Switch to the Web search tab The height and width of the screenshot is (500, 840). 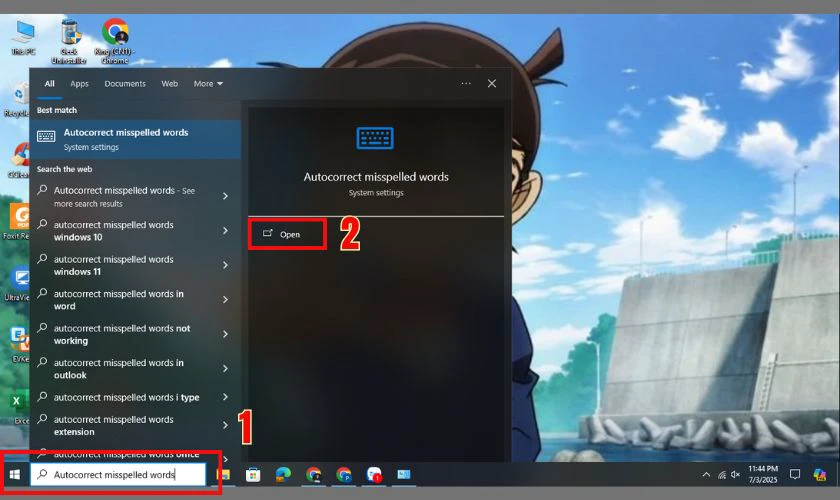[x=169, y=84]
